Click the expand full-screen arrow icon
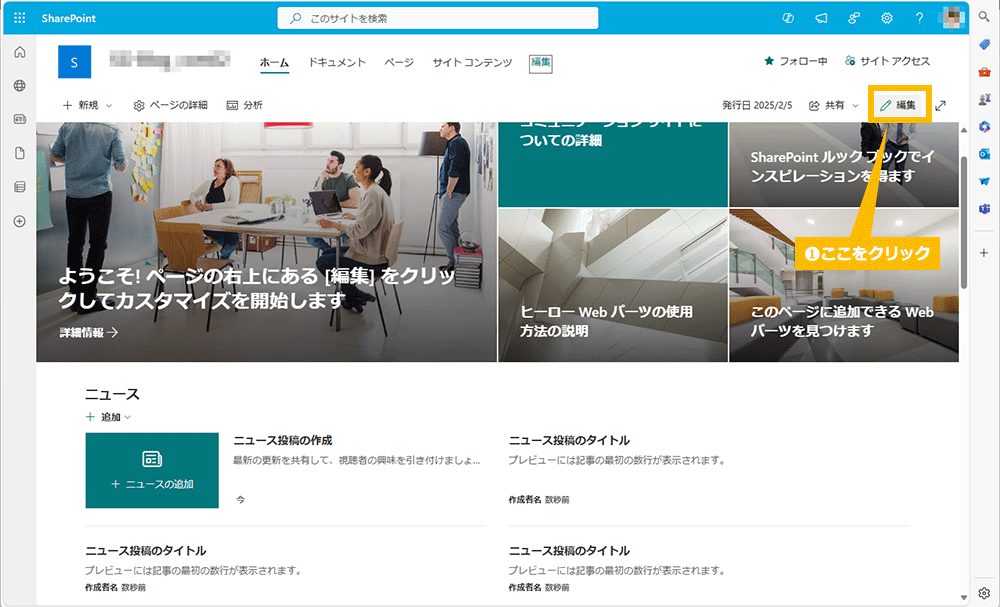Screen dimensions: 1000x607 pos(941,106)
